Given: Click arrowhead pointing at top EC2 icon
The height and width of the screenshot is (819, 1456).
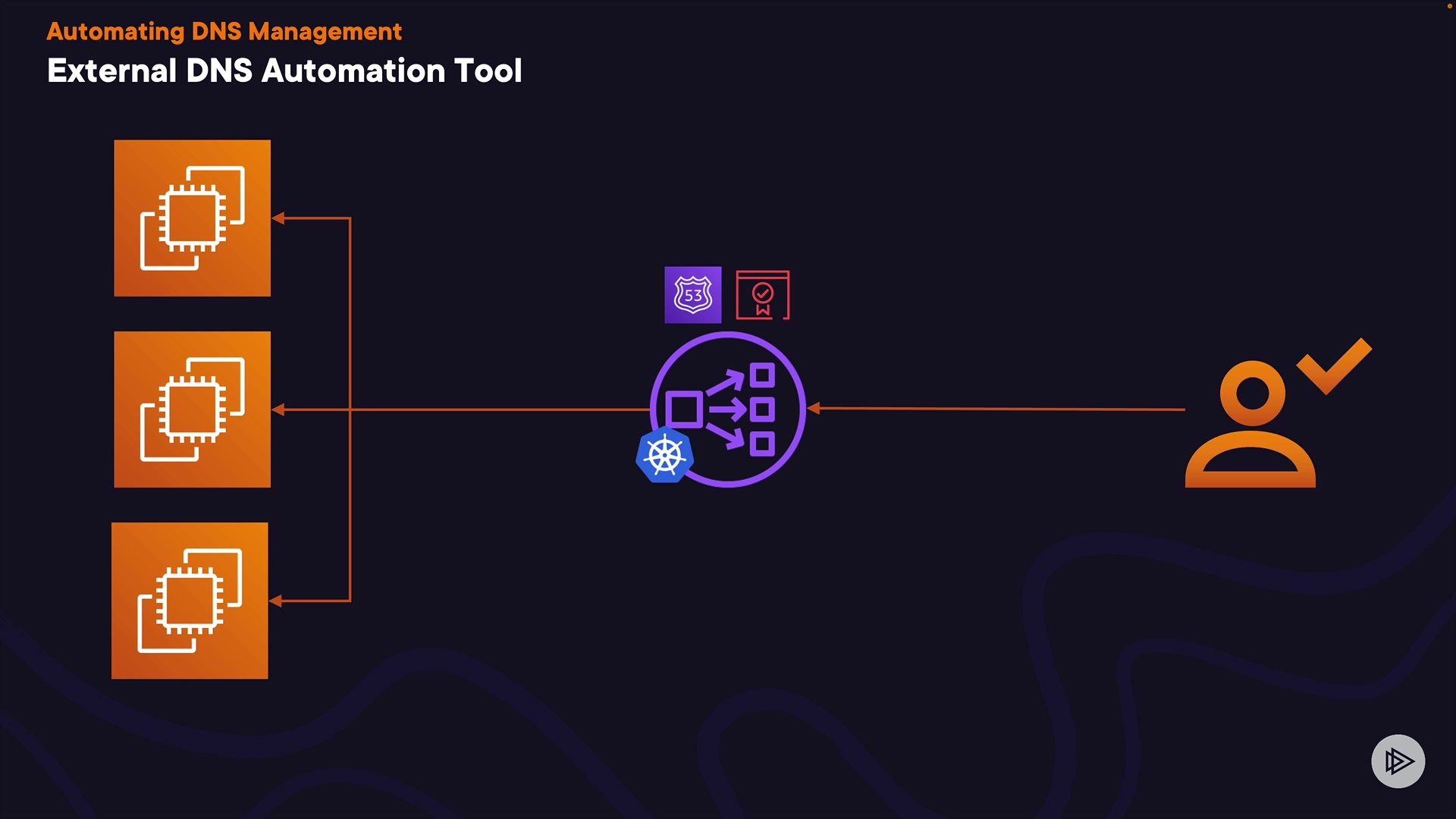Looking at the screenshot, I should pos(278,218).
